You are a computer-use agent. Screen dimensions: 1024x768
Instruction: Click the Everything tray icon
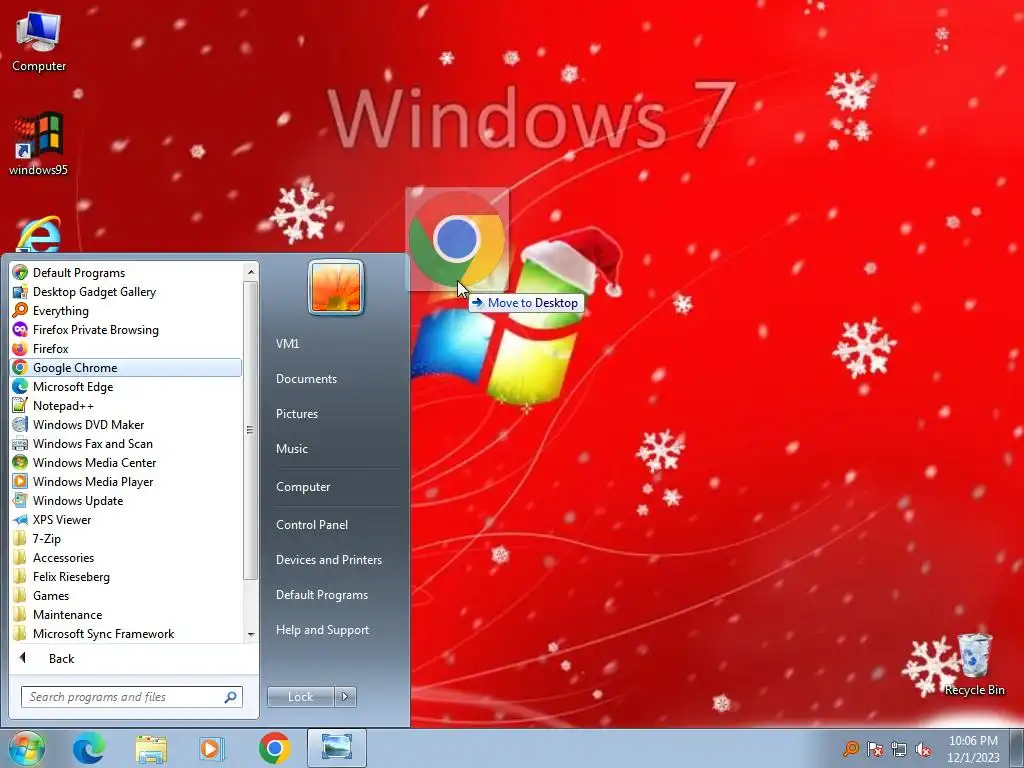click(x=851, y=748)
